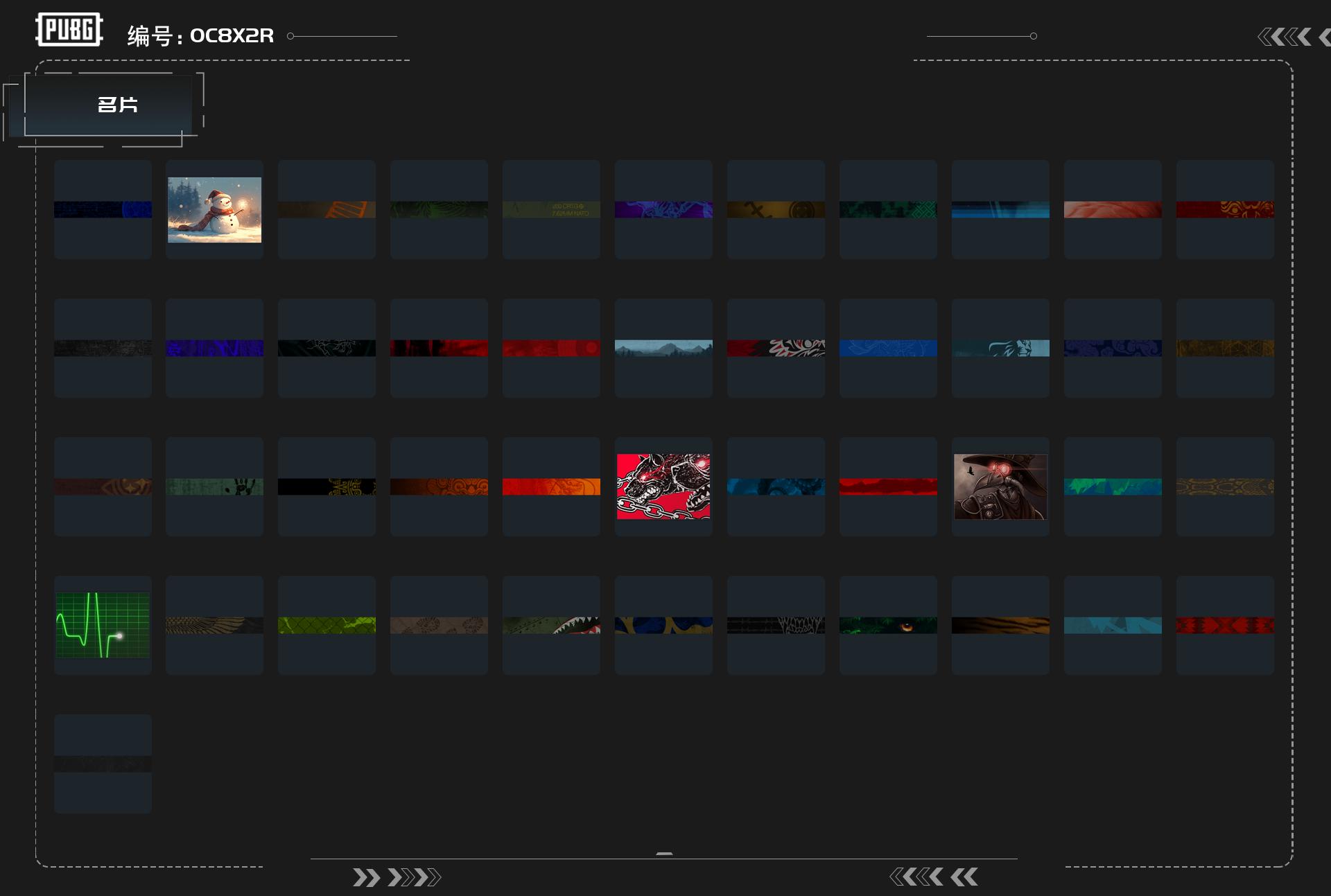Pick the olive 7.62MM NATO nameplate
Image resolution: width=1331 pixels, height=896 pixels.
551,209
